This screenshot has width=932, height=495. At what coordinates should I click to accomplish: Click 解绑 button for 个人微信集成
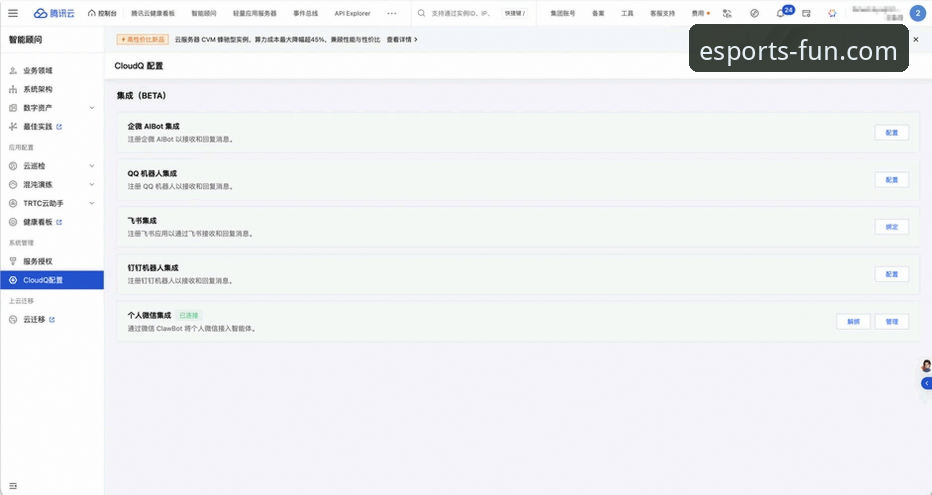pyautogui.click(x=853, y=322)
